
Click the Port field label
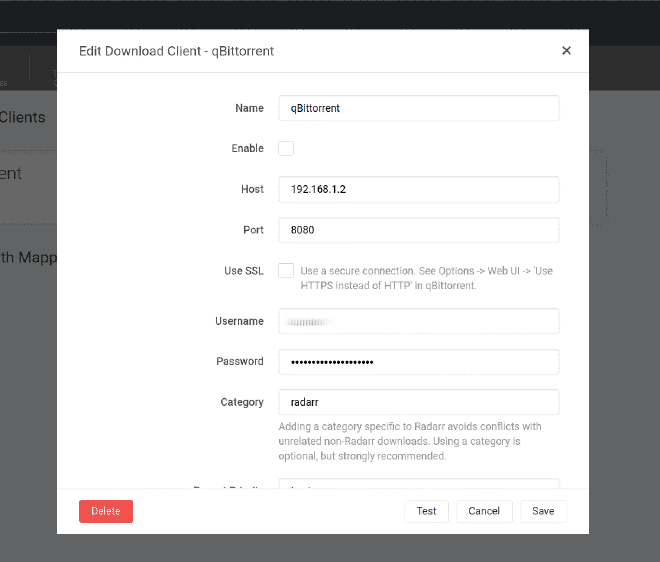tap(253, 230)
